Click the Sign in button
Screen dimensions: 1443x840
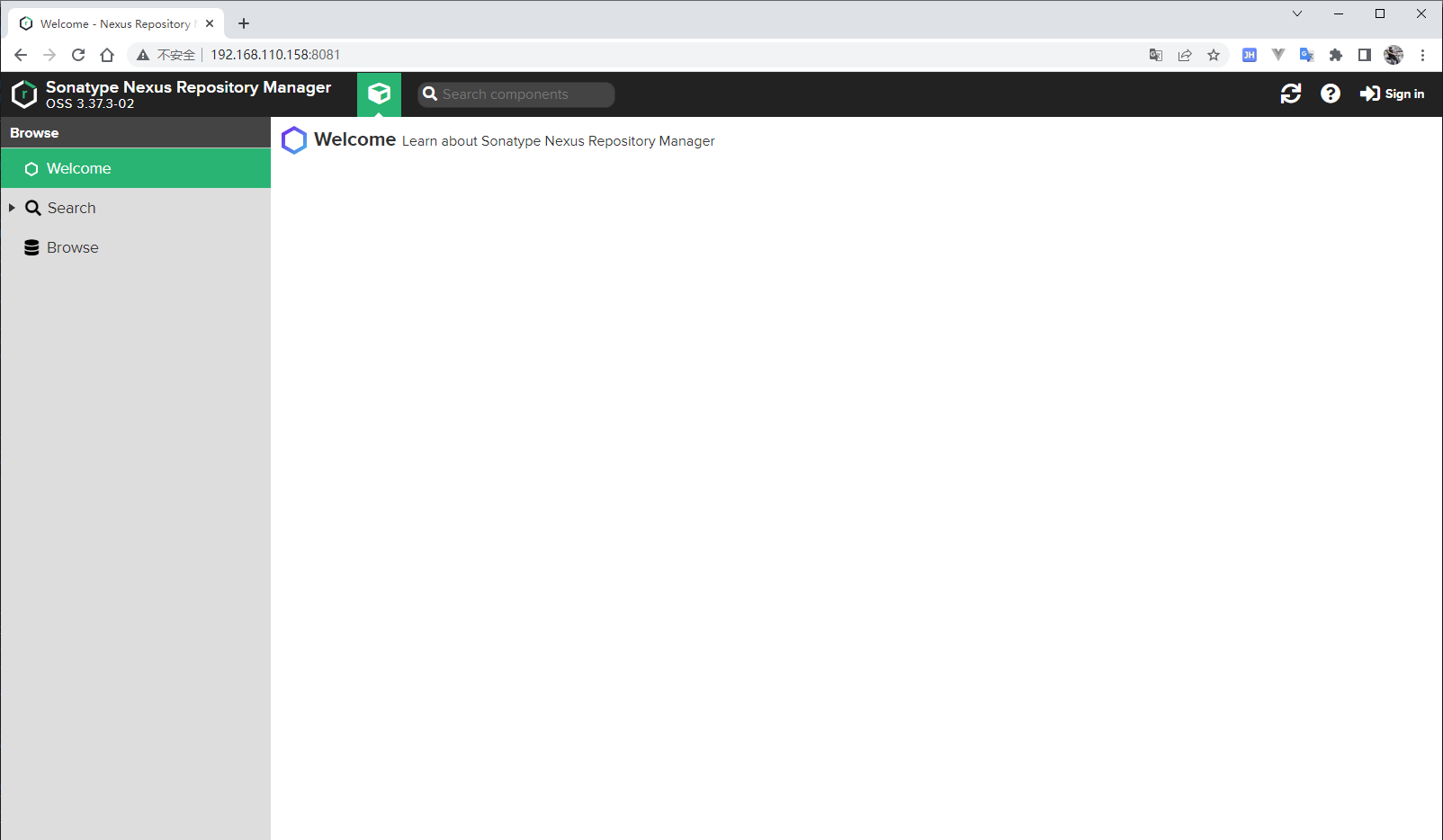pos(1392,94)
